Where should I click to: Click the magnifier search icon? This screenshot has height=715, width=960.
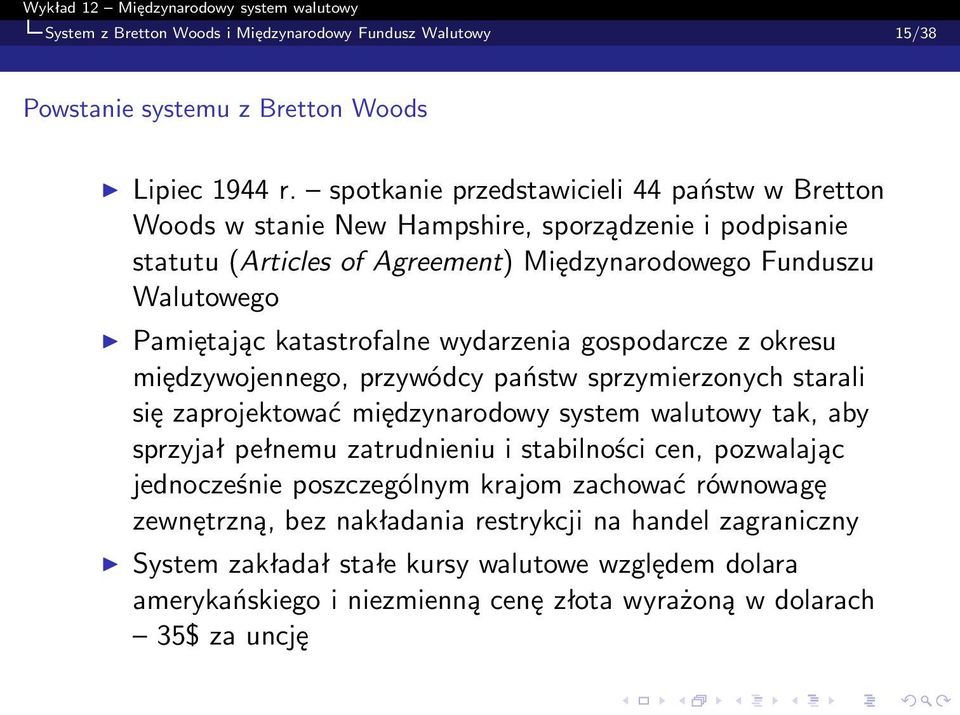(926, 702)
